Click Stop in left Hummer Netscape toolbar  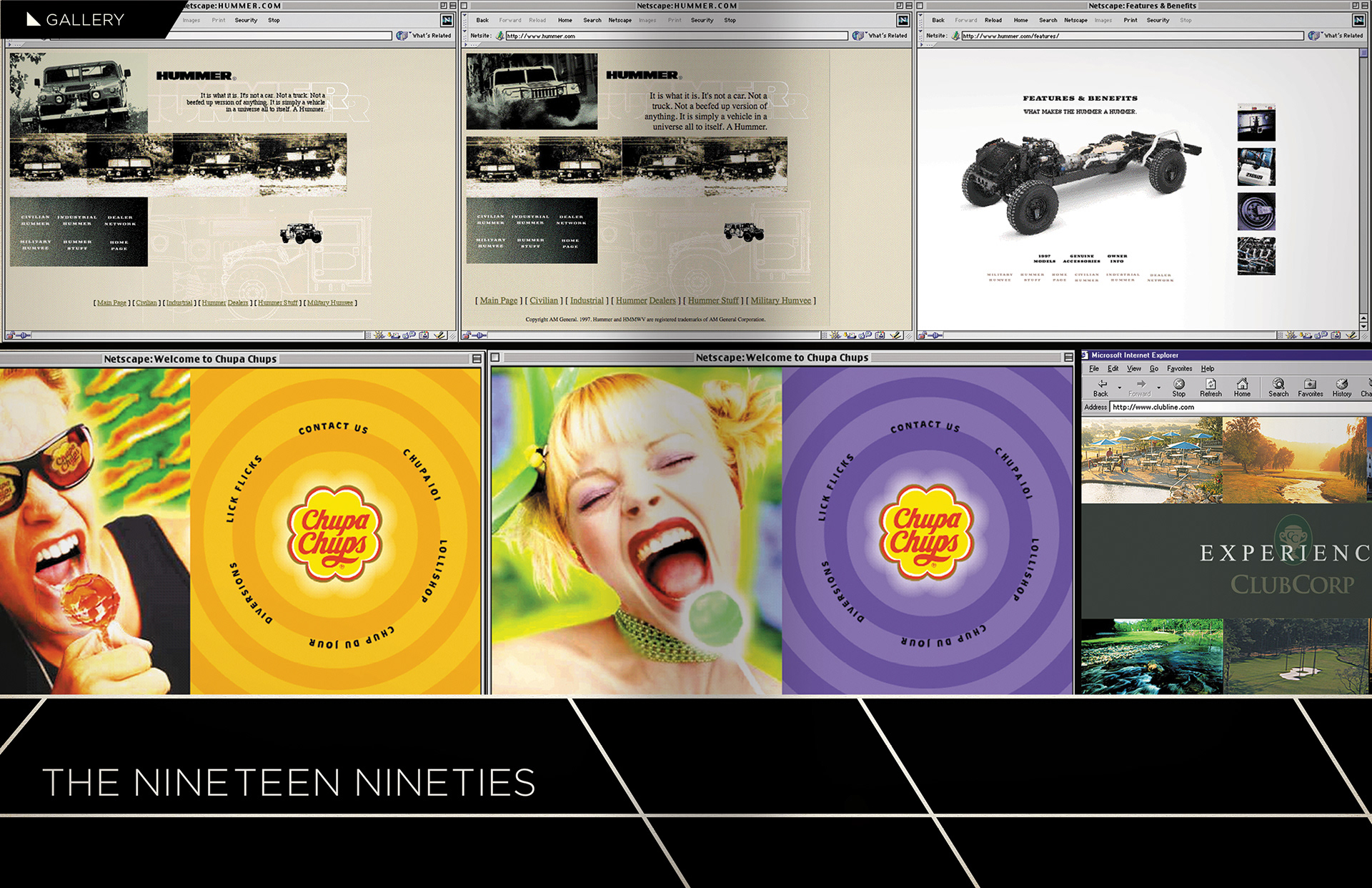[274, 20]
